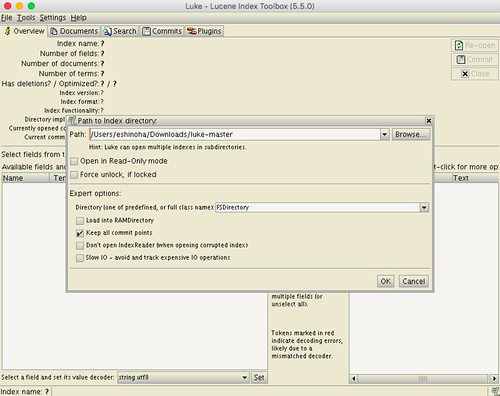Click the dialog title bar icon
Viewport: 500px width, 396px height.
tap(72, 121)
